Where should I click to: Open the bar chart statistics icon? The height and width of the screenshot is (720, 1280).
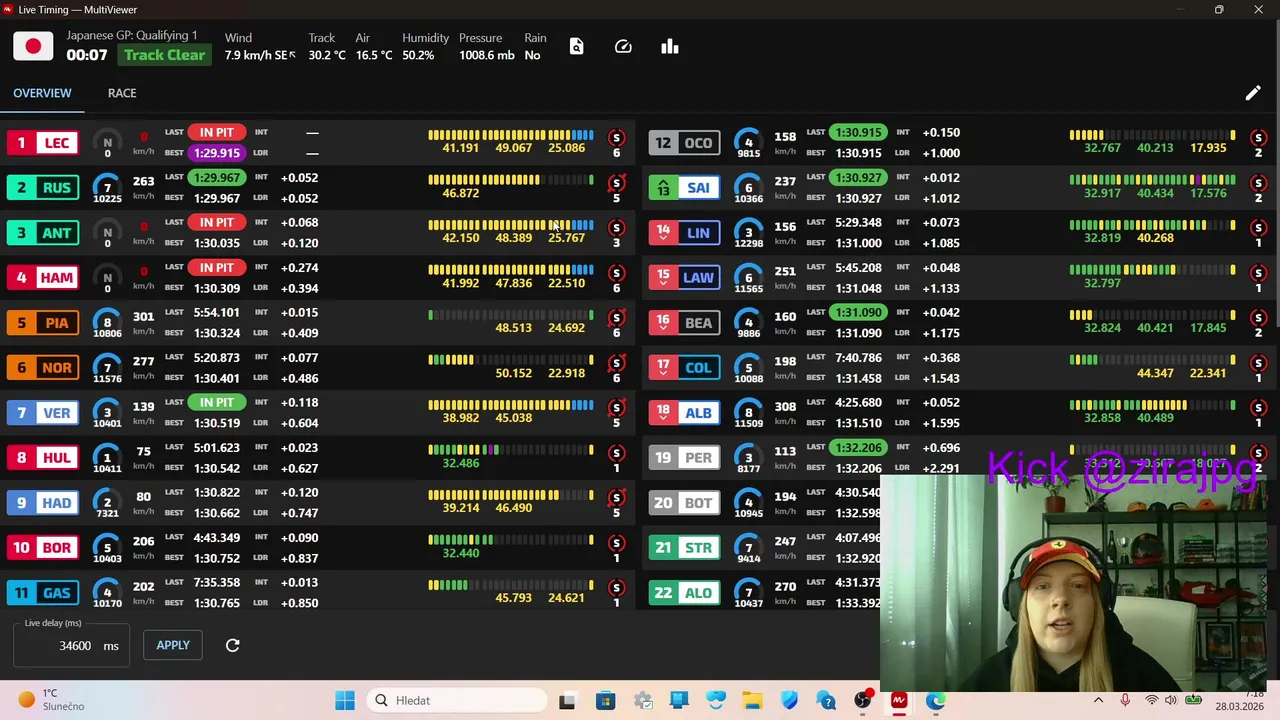[x=670, y=47]
